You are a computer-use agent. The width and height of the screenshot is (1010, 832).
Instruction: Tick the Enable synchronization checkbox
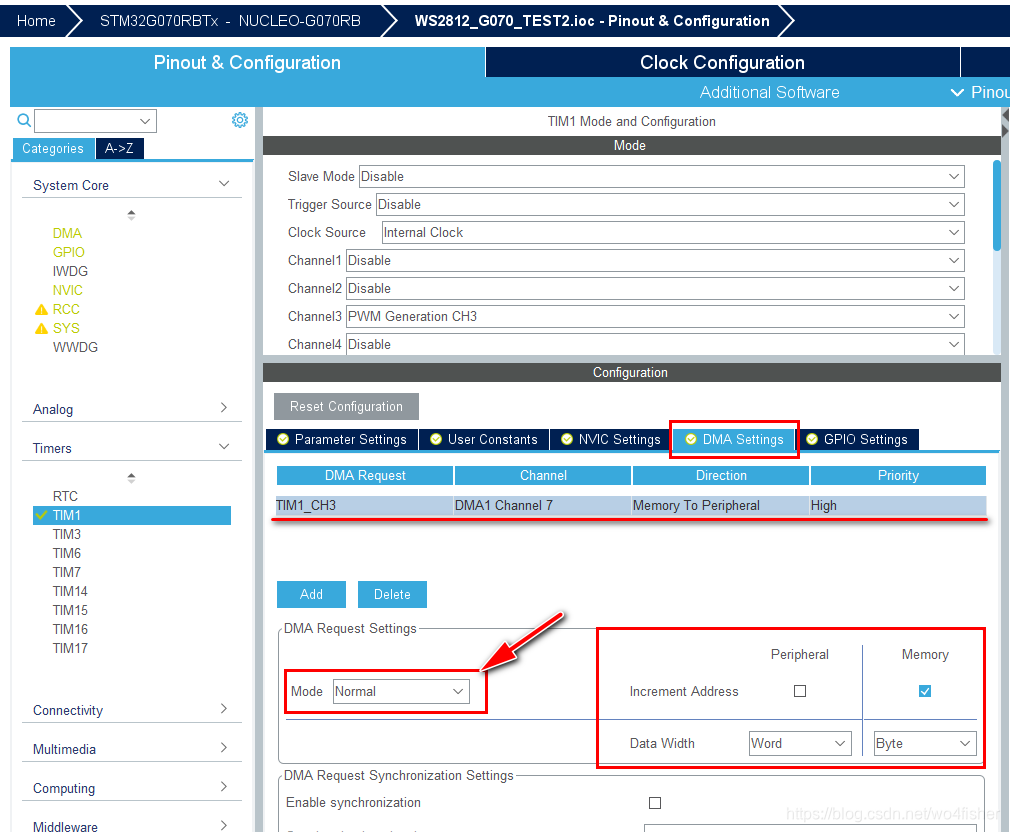click(655, 803)
